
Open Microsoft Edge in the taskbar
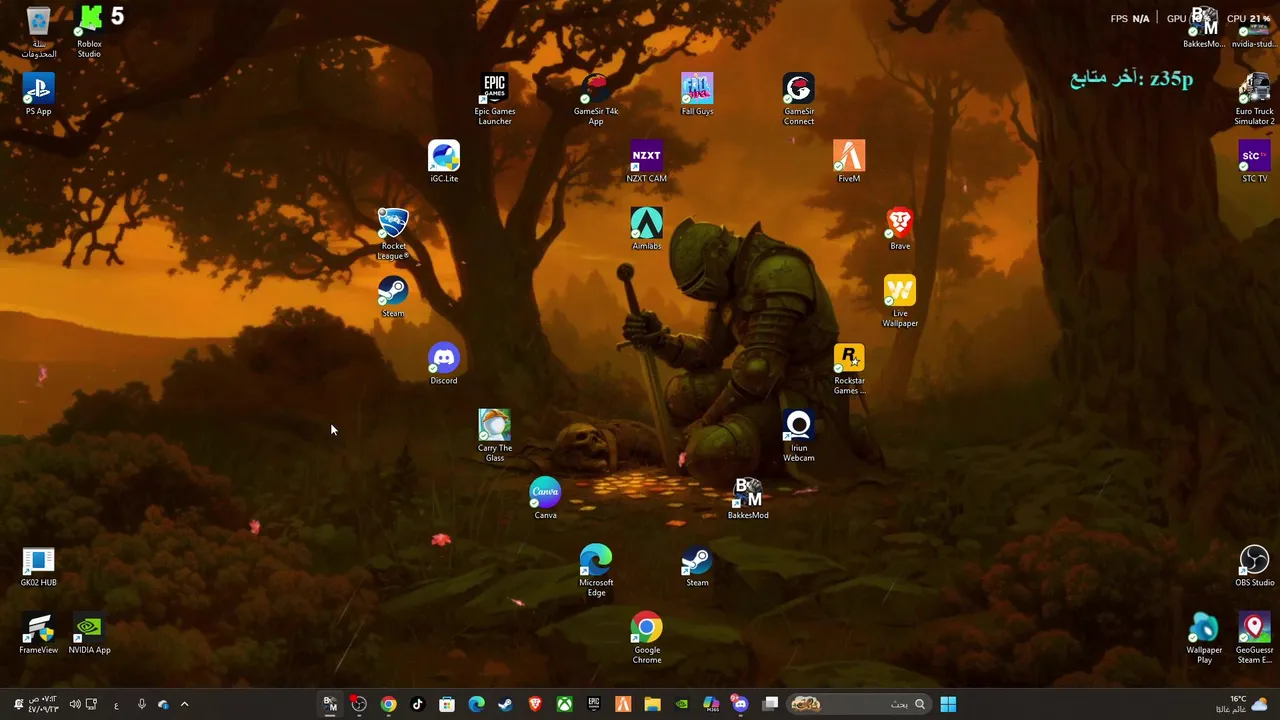pos(476,704)
